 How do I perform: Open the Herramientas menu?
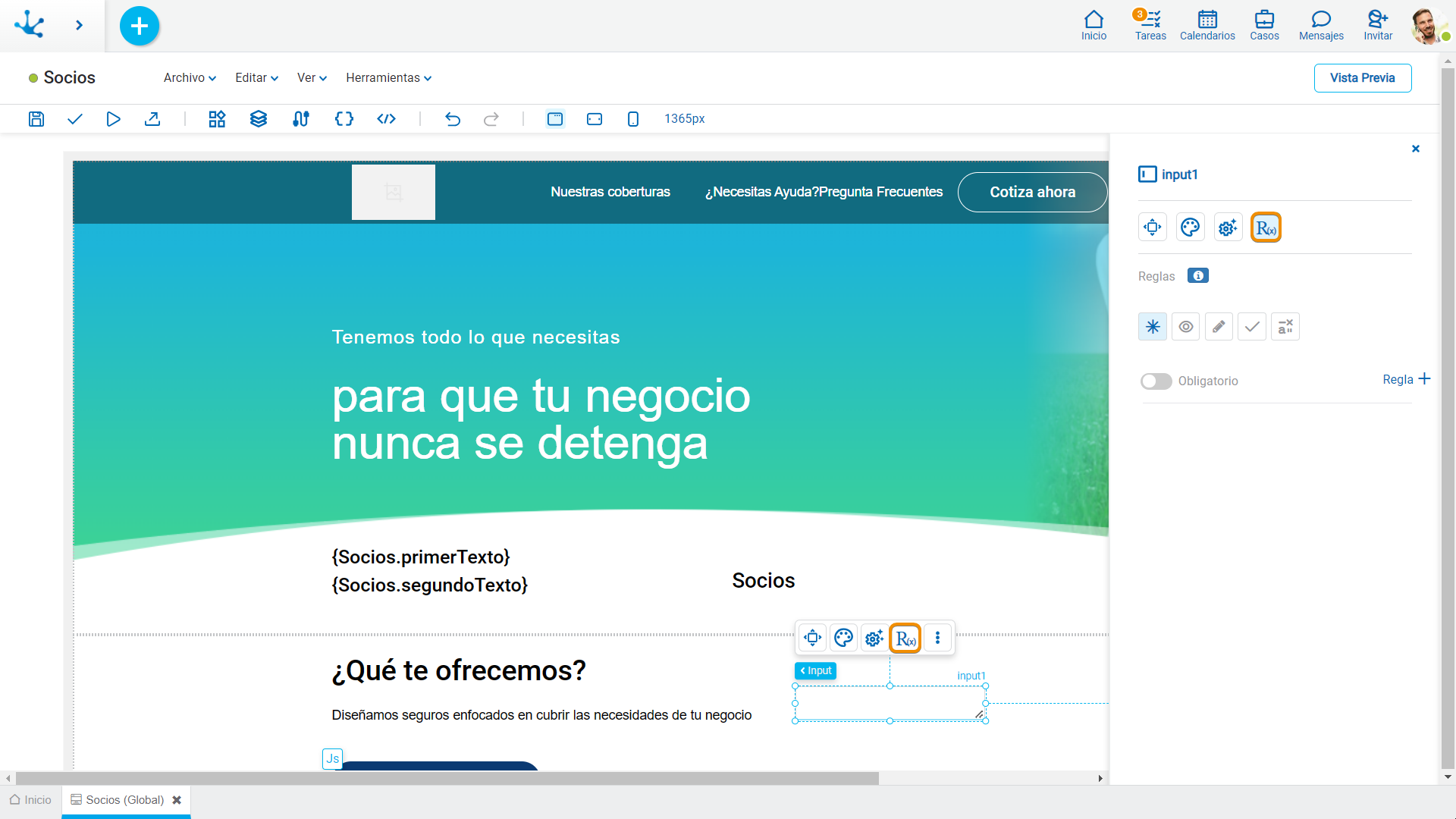click(388, 78)
